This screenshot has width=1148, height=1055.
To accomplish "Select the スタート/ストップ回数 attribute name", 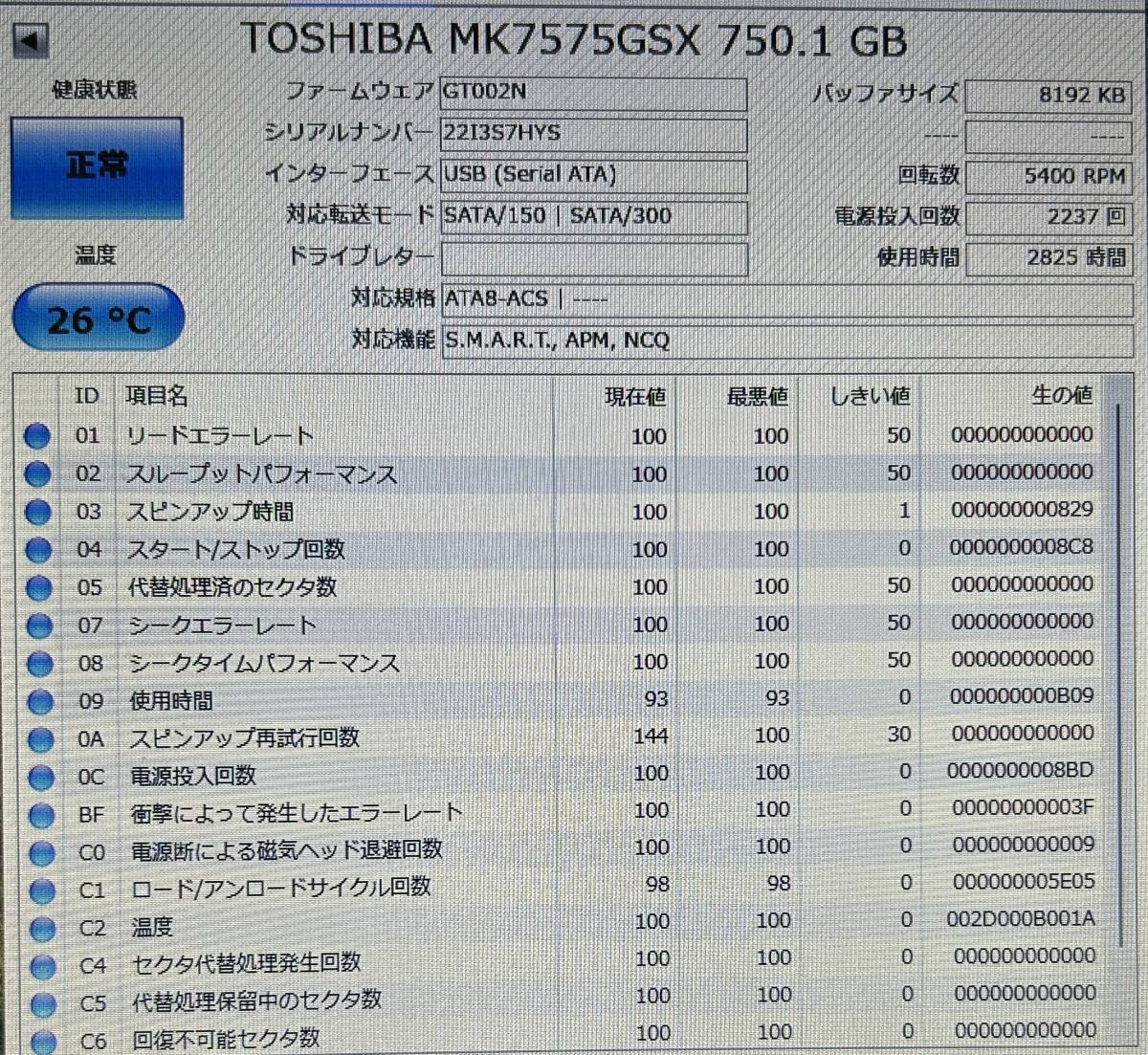I will point(236,550).
